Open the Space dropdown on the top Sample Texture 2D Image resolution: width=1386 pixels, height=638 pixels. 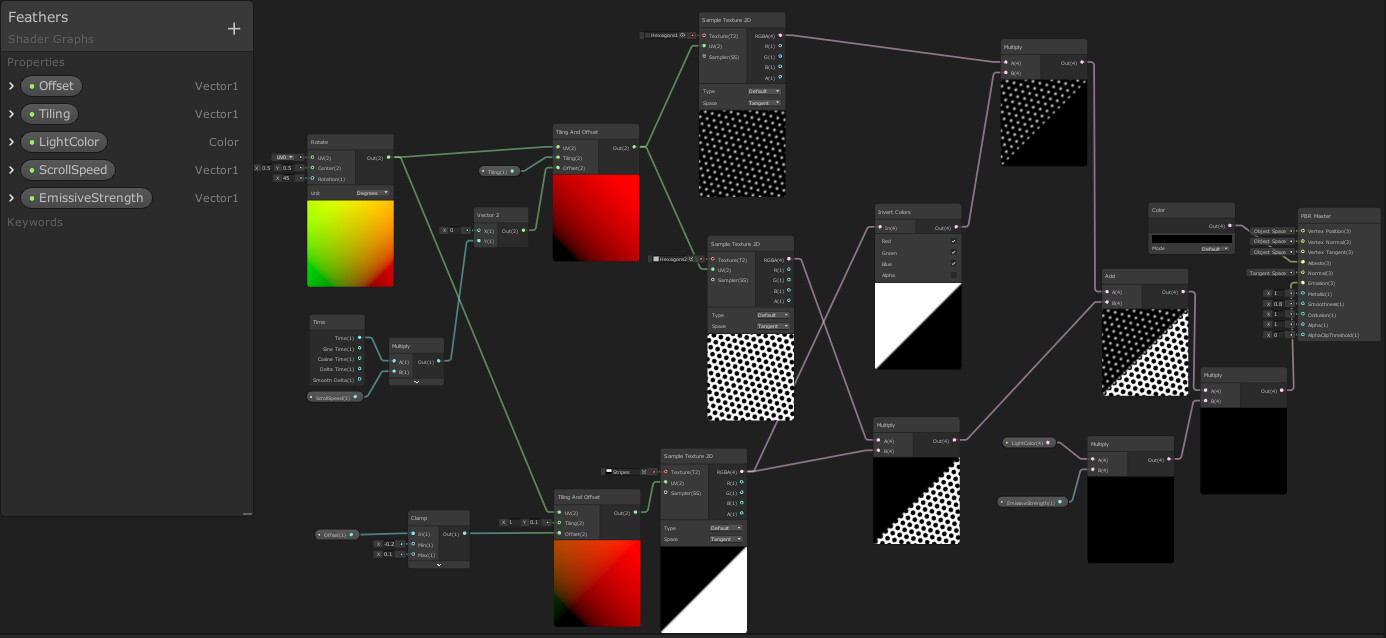tap(763, 102)
